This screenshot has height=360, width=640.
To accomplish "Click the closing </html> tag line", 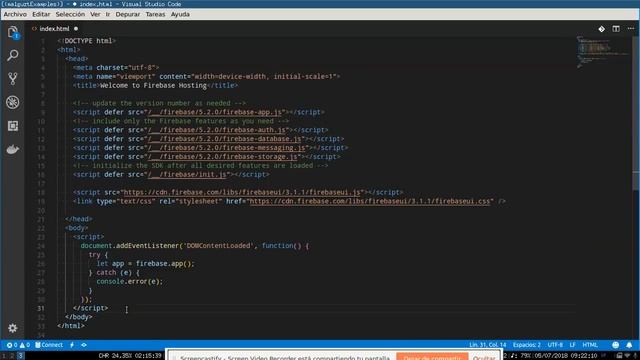I will pyautogui.click(x=71, y=326).
